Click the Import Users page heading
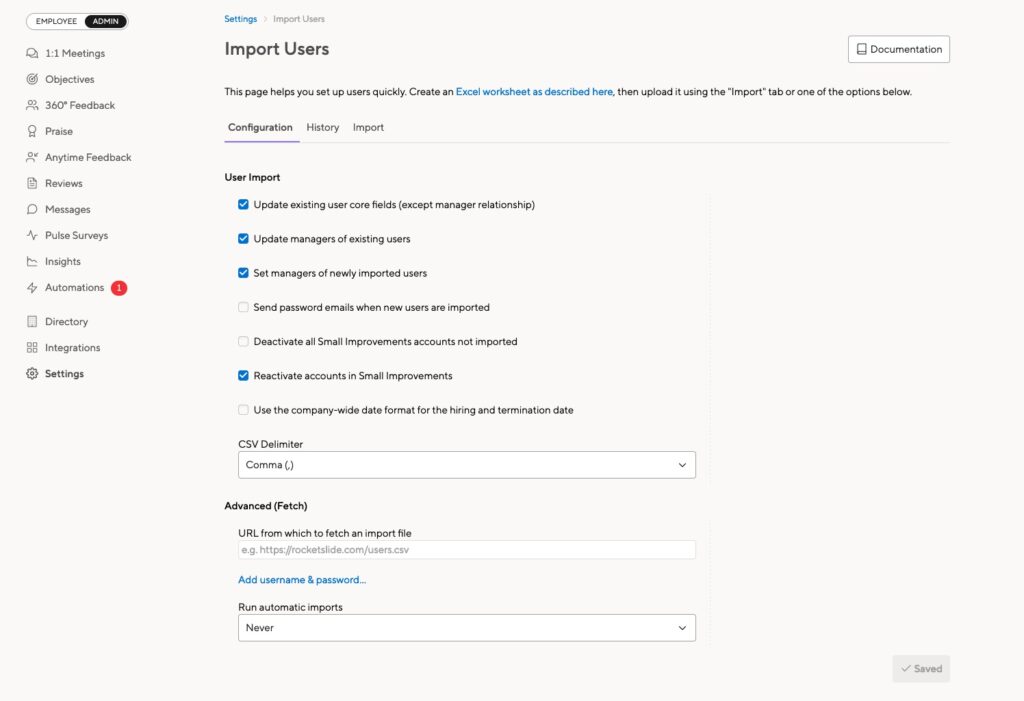 (x=277, y=49)
